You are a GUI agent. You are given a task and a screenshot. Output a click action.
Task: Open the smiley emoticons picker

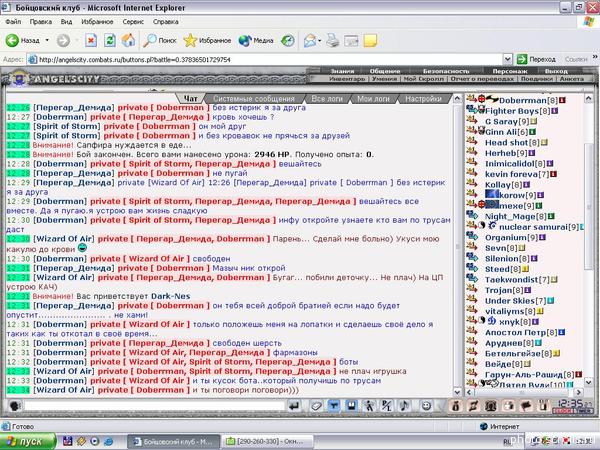click(x=426, y=406)
